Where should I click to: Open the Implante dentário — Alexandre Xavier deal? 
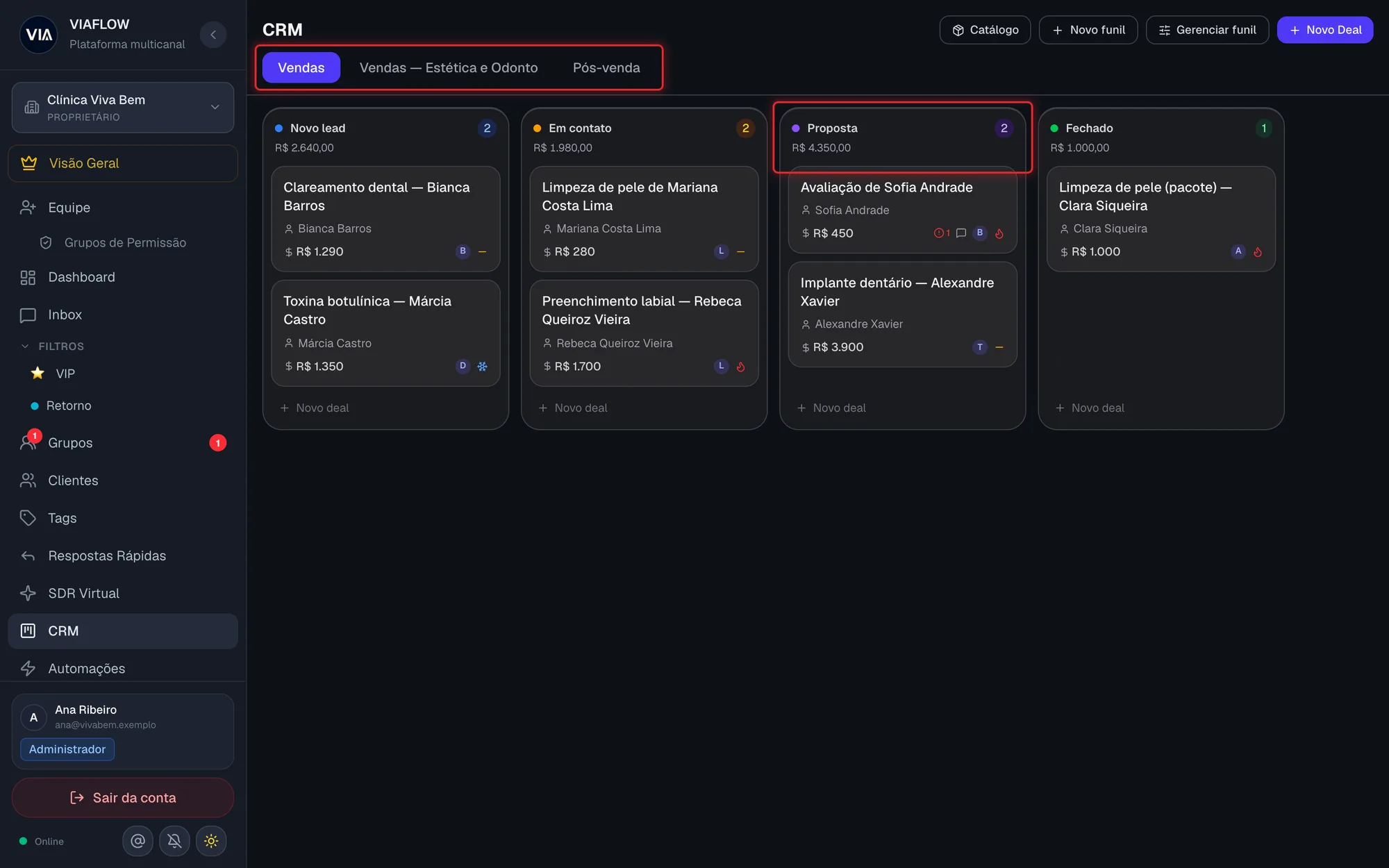click(x=902, y=314)
